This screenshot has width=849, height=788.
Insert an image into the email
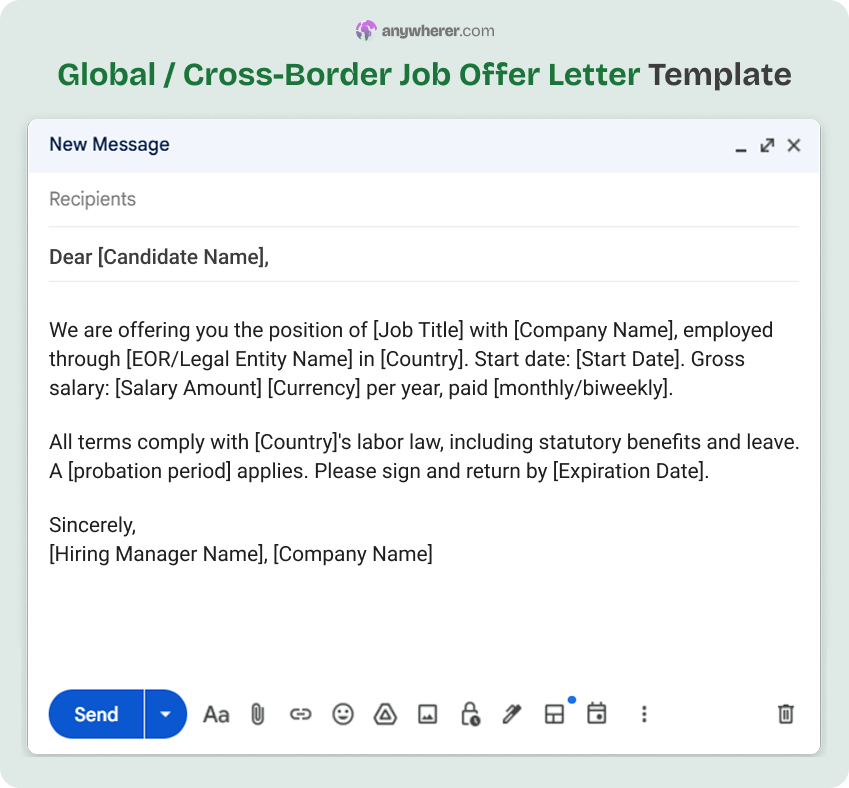(427, 714)
